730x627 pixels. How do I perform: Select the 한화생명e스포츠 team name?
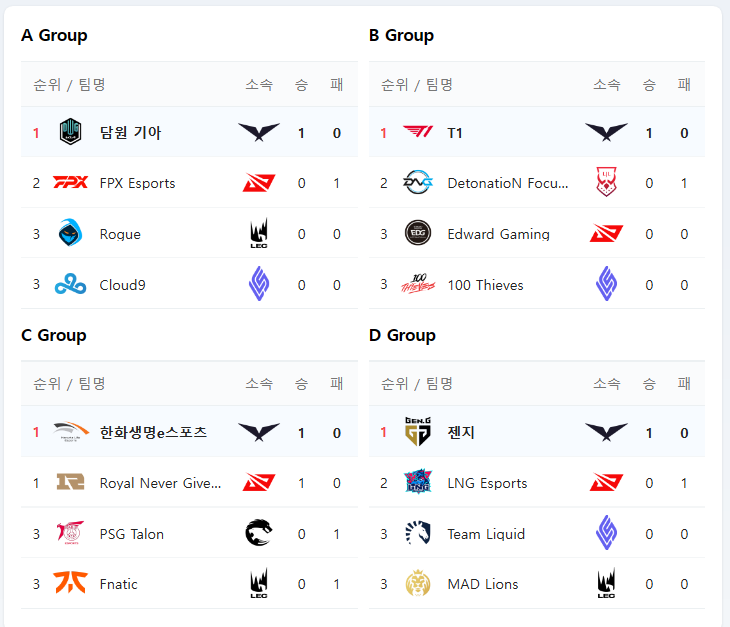pos(153,432)
